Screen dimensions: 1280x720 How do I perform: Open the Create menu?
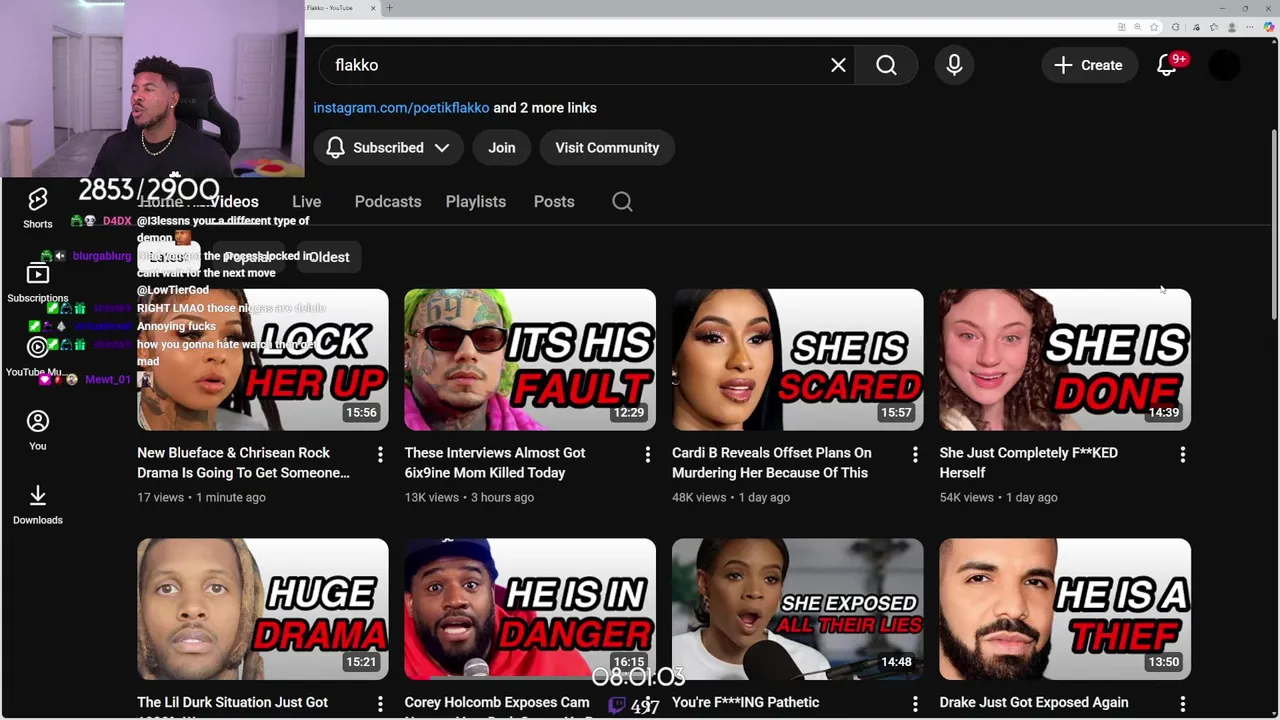tap(1088, 65)
